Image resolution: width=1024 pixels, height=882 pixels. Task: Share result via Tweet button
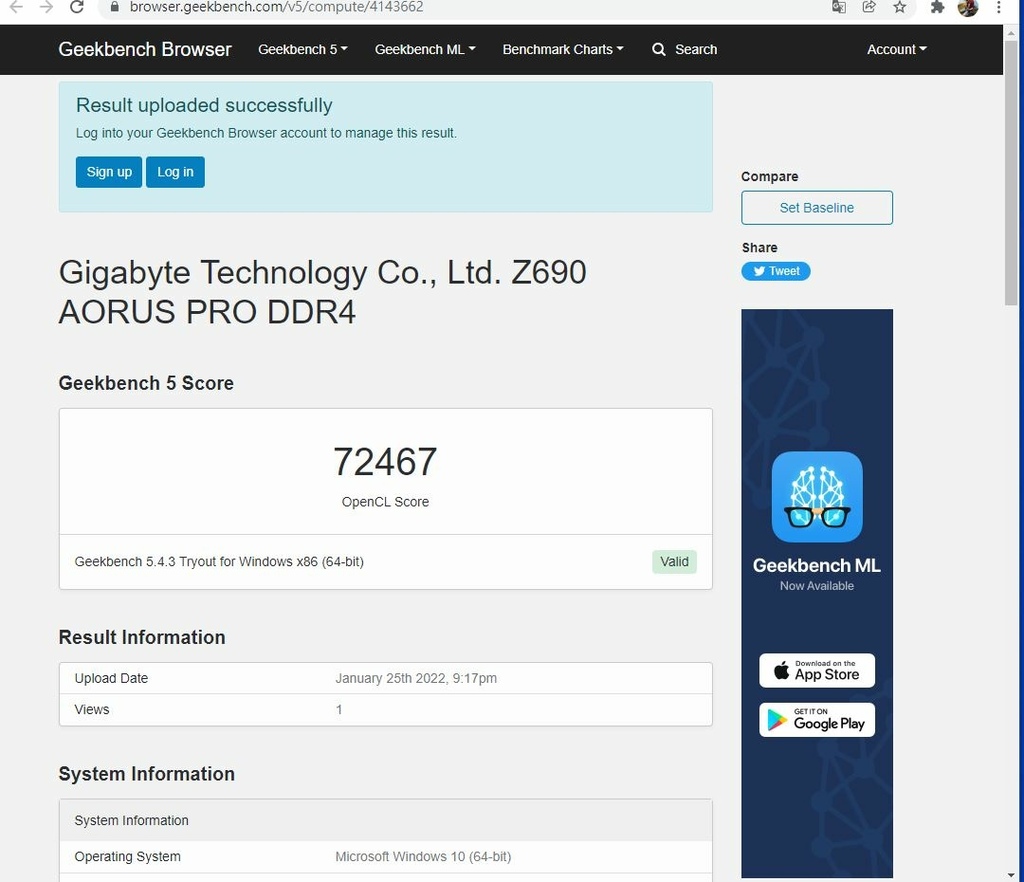click(x=776, y=271)
